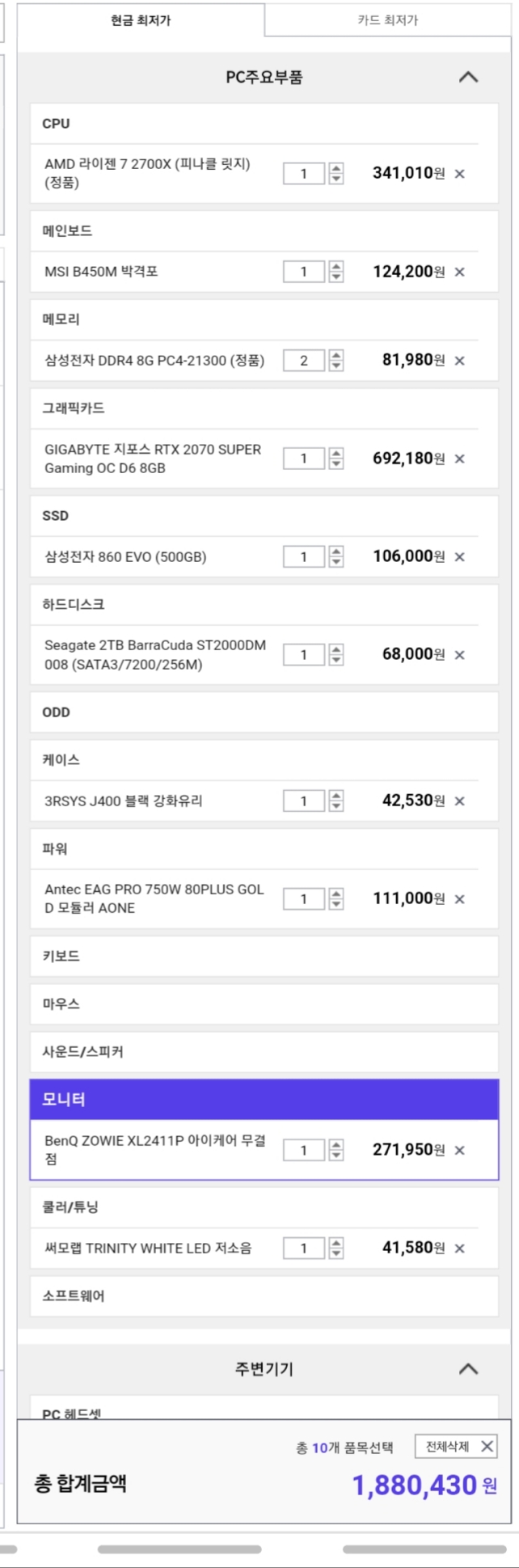Select the 현금 최저가 tab
Image resolution: width=519 pixels, height=1568 pixels.
tap(141, 20)
